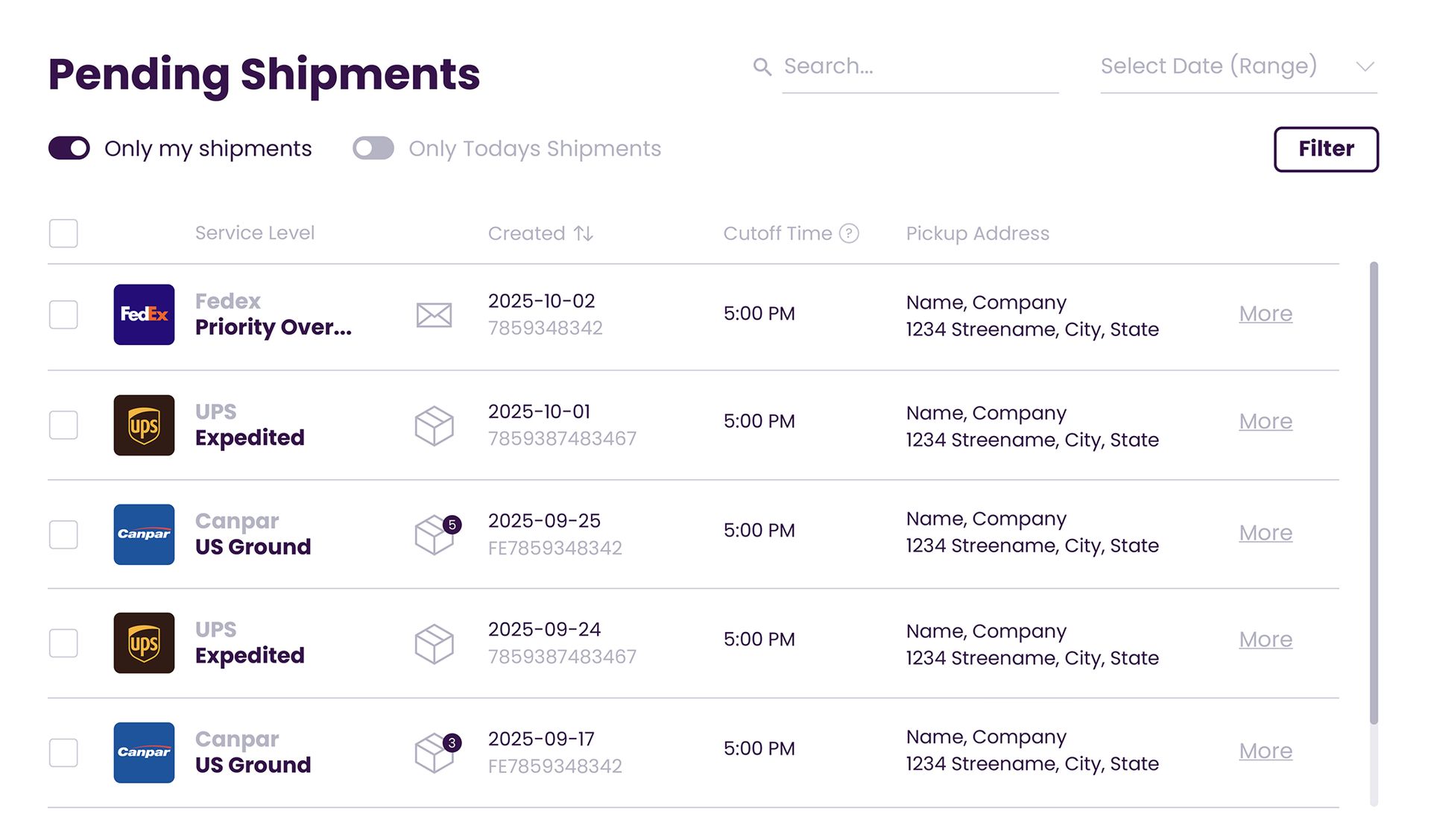Click the question mark icon next to Cutoff Time
1431x840 pixels.
(x=849, y=233)
